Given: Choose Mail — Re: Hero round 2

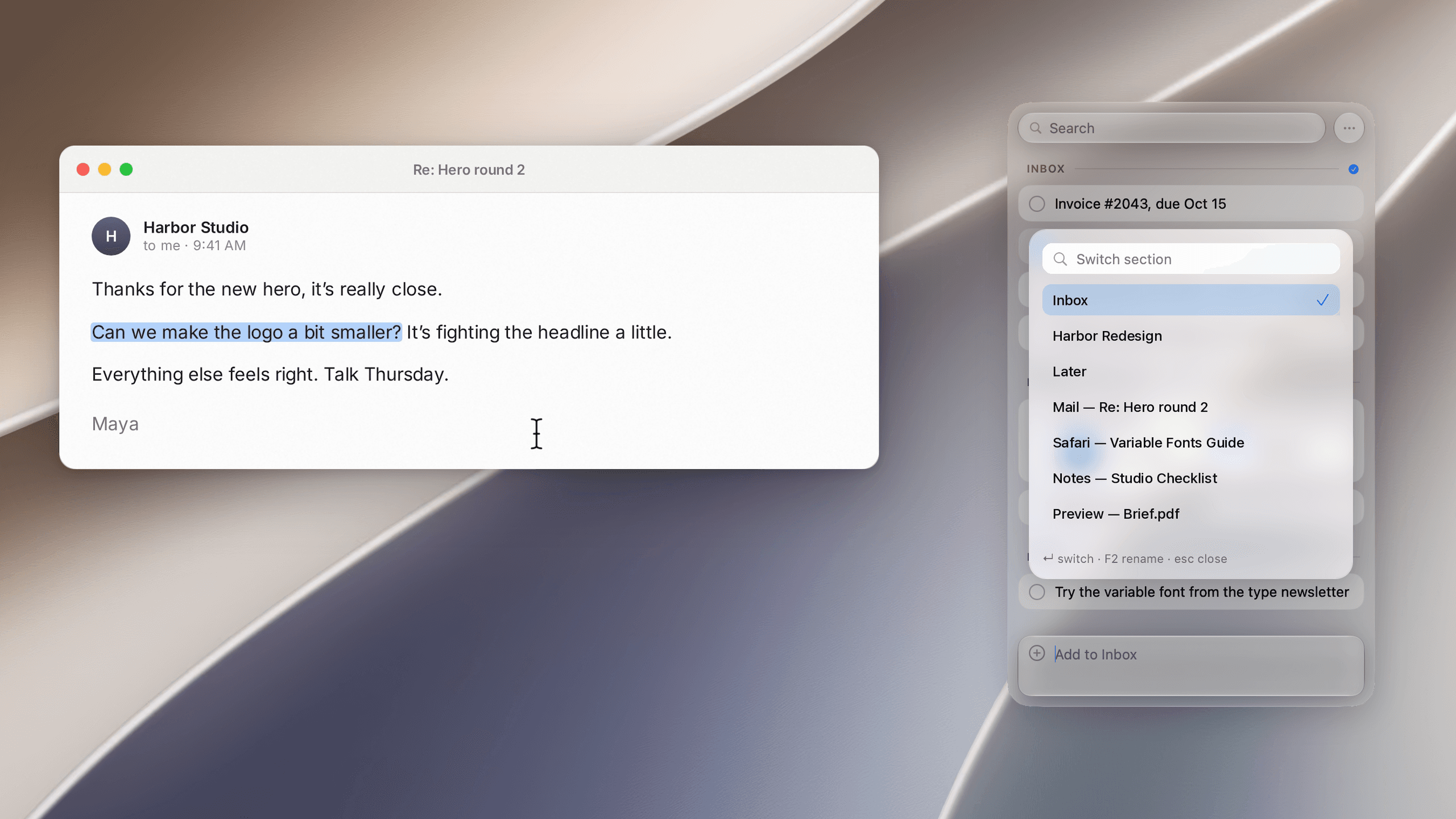Looking at the screenshot, I should click(x=1191, y=407).
